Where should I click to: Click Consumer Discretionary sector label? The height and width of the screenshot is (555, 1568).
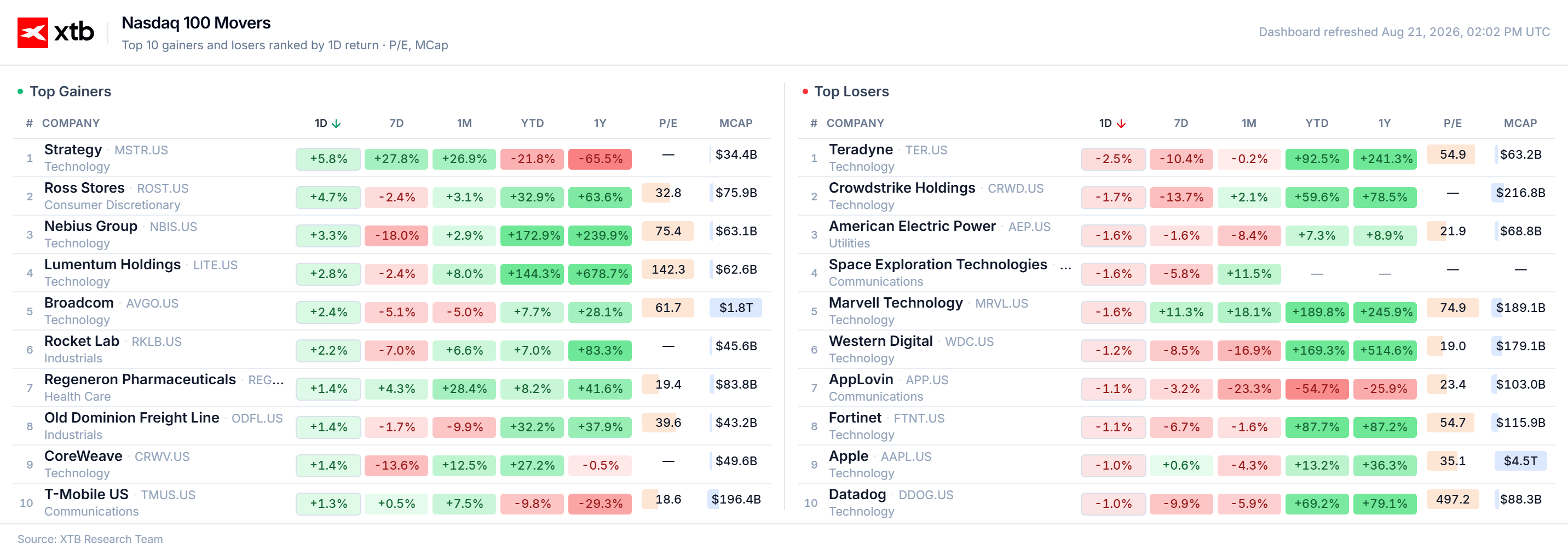112,205
